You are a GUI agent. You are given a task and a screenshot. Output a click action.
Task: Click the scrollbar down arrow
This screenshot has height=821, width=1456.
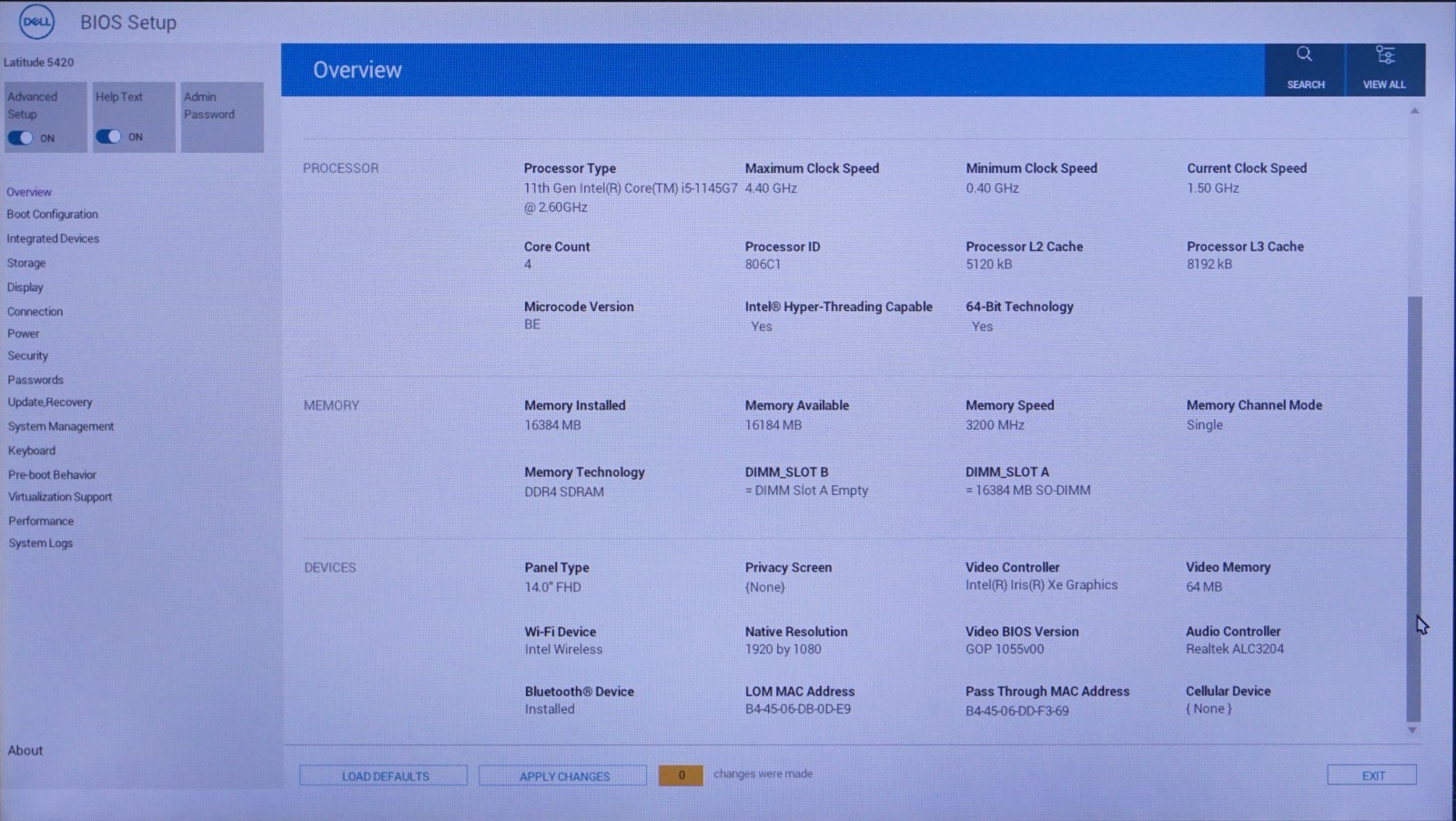pyautogui.click(x=1413, y=730)
